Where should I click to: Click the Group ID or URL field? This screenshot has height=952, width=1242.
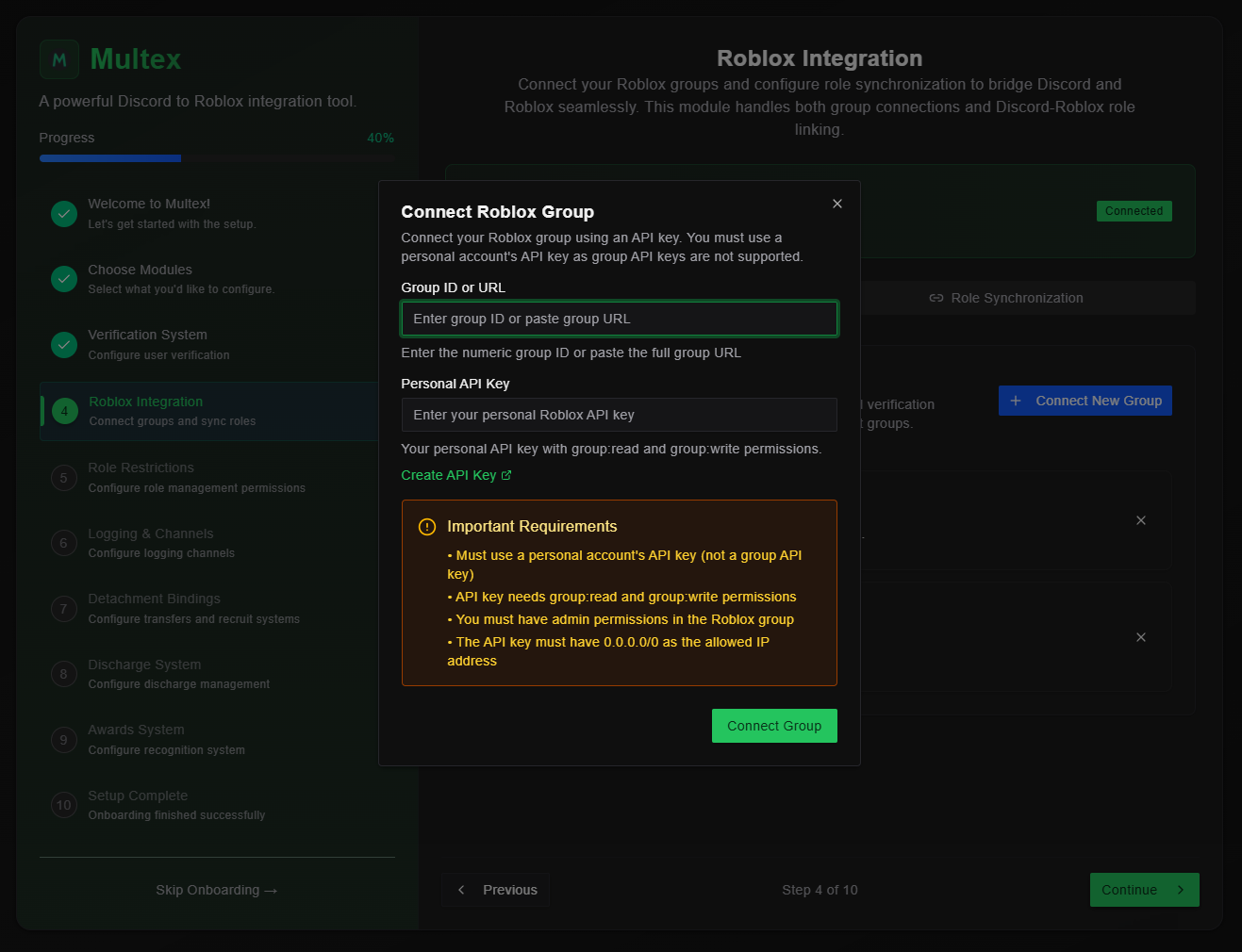pyautogui.click(x=620, y=319)
